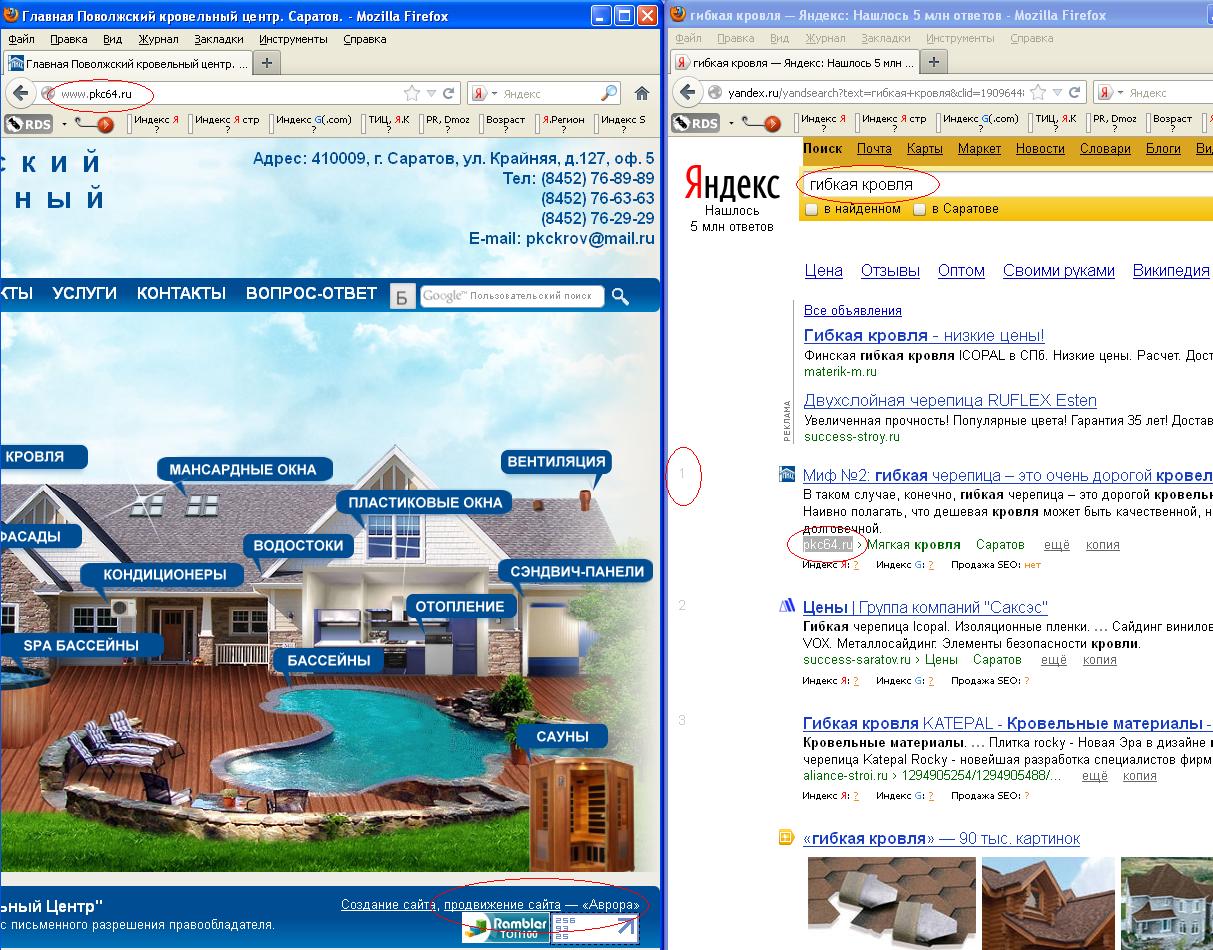Open RDS bar dropdown arrow in Yandex window

(x=730, y=124)
